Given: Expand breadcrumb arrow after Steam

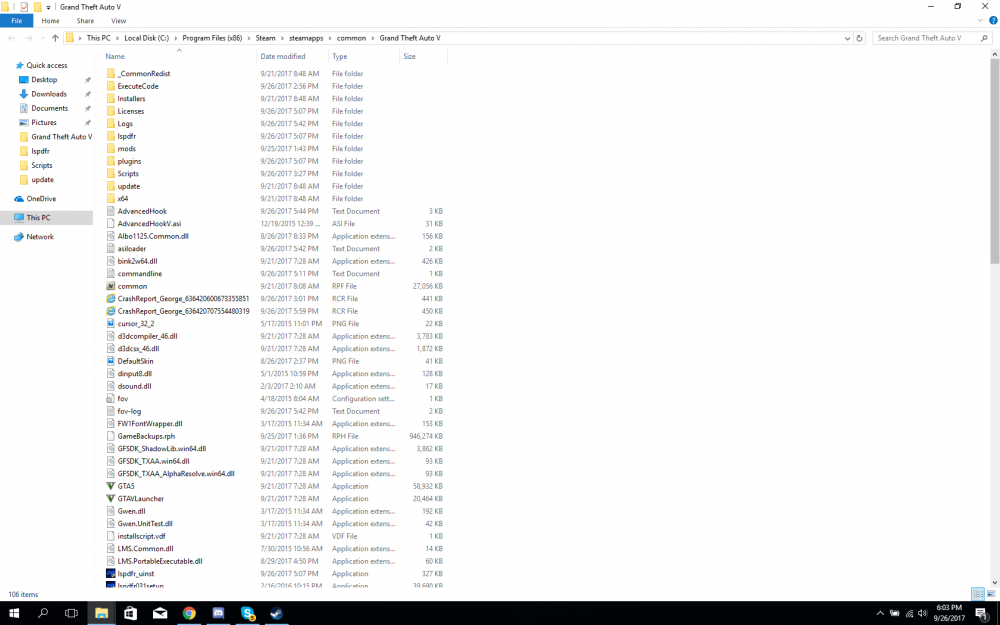Looking at the screenshot, I should coord(282,38).
